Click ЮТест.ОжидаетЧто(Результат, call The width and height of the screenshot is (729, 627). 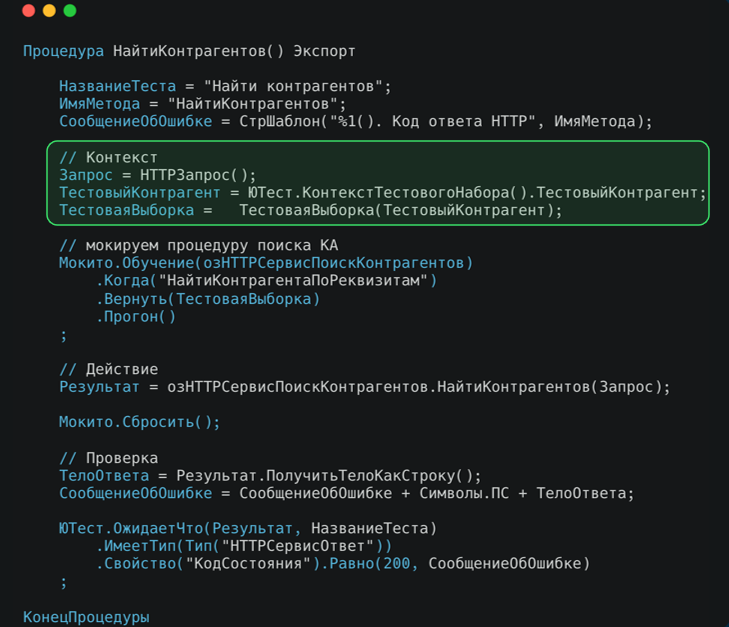click(180, 528)
